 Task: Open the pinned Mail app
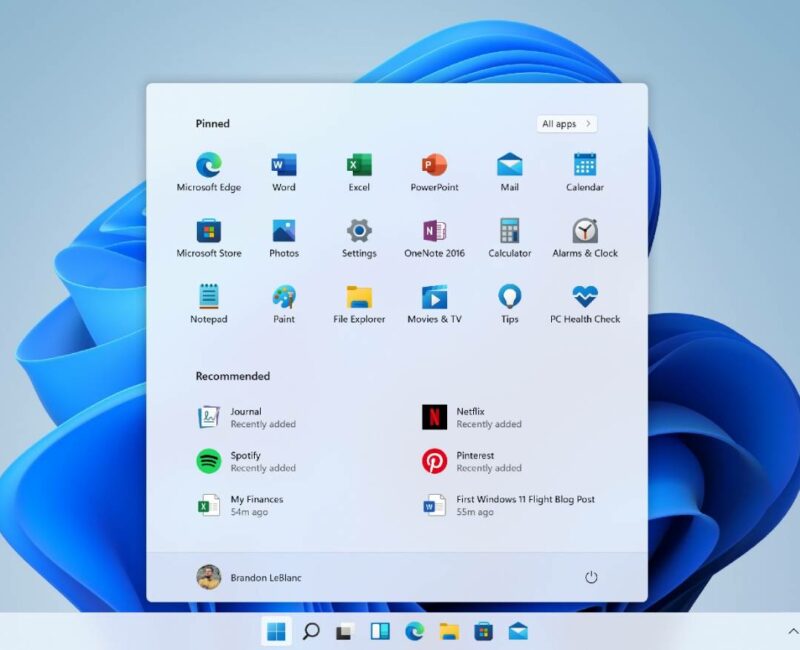click(x=510, y=172)
